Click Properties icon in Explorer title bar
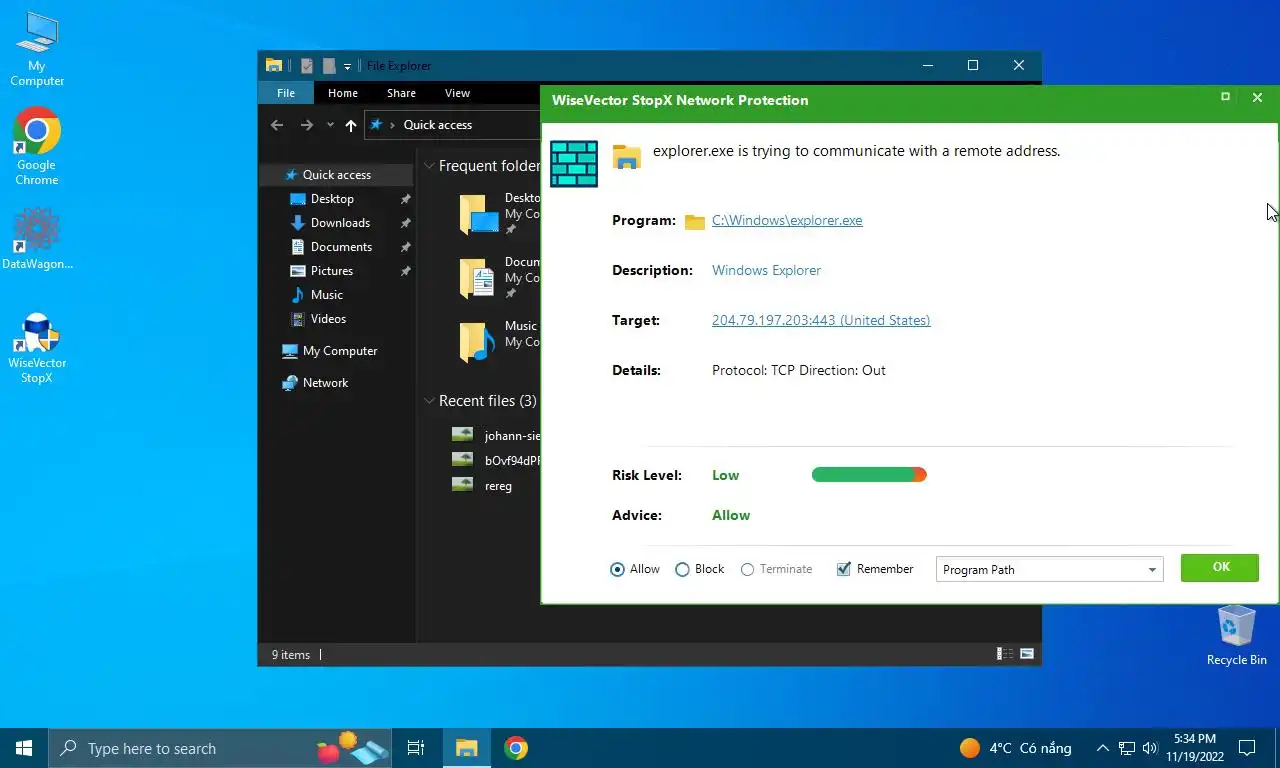 (x=307, y=66)
